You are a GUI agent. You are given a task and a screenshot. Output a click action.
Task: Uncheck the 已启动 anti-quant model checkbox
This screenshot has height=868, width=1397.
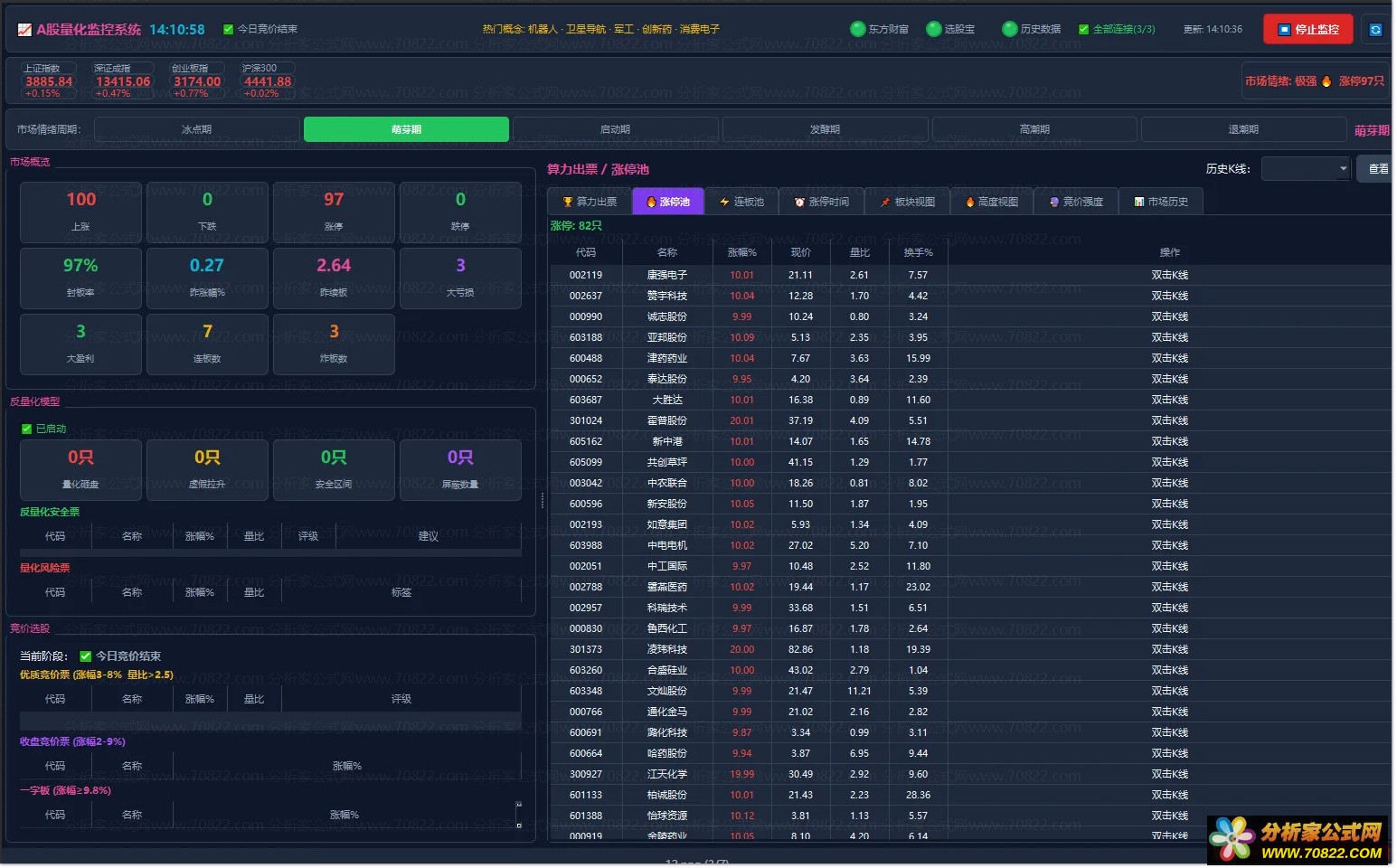26,429
